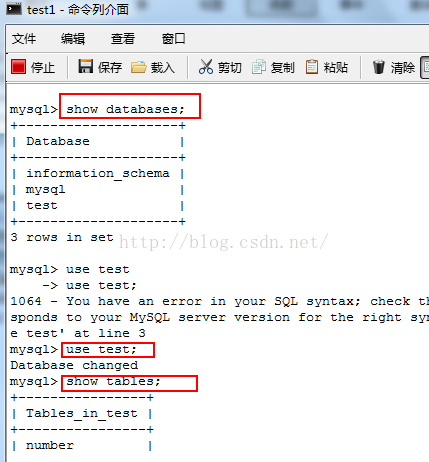Open the 编辑 (Edit) menu
This screenshot has height=462, width=429.
click(73, 39)
